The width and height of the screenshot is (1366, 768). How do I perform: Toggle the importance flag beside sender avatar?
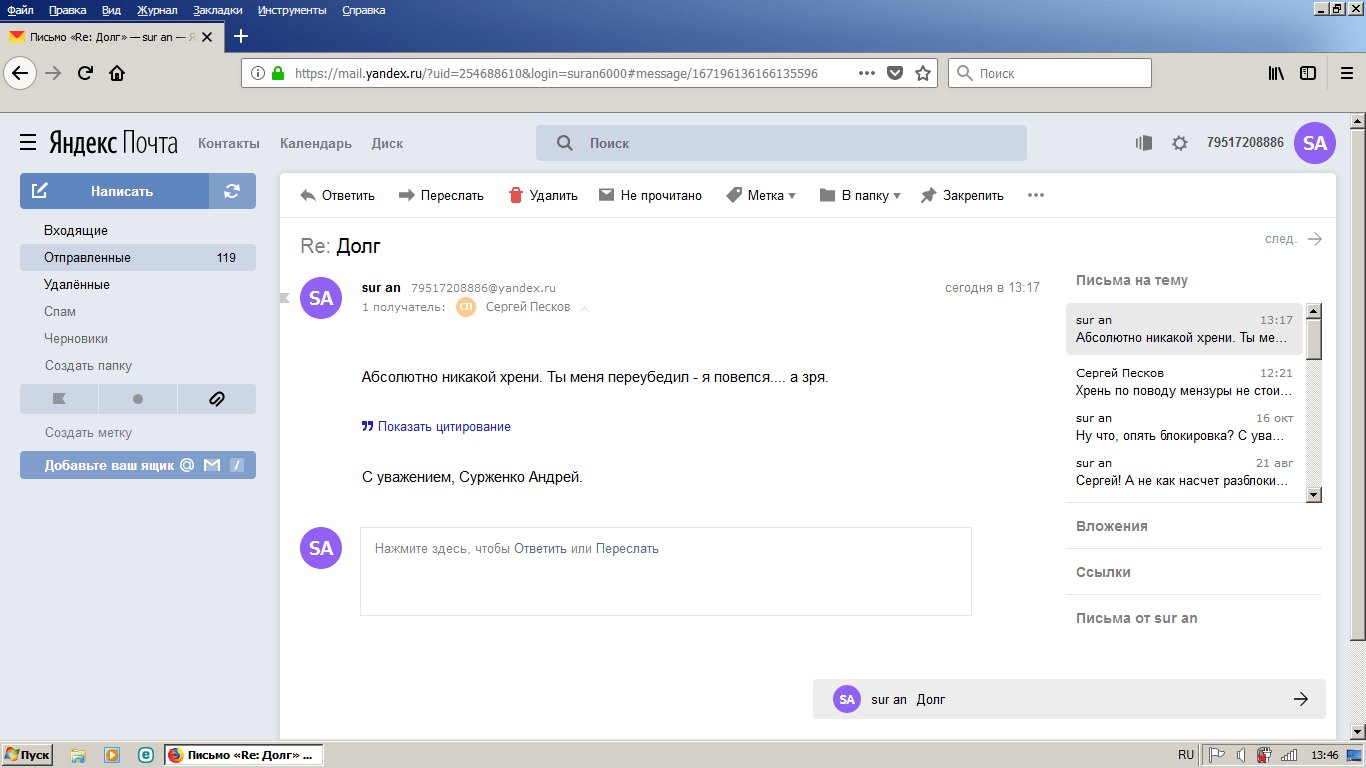coord(285,297)
